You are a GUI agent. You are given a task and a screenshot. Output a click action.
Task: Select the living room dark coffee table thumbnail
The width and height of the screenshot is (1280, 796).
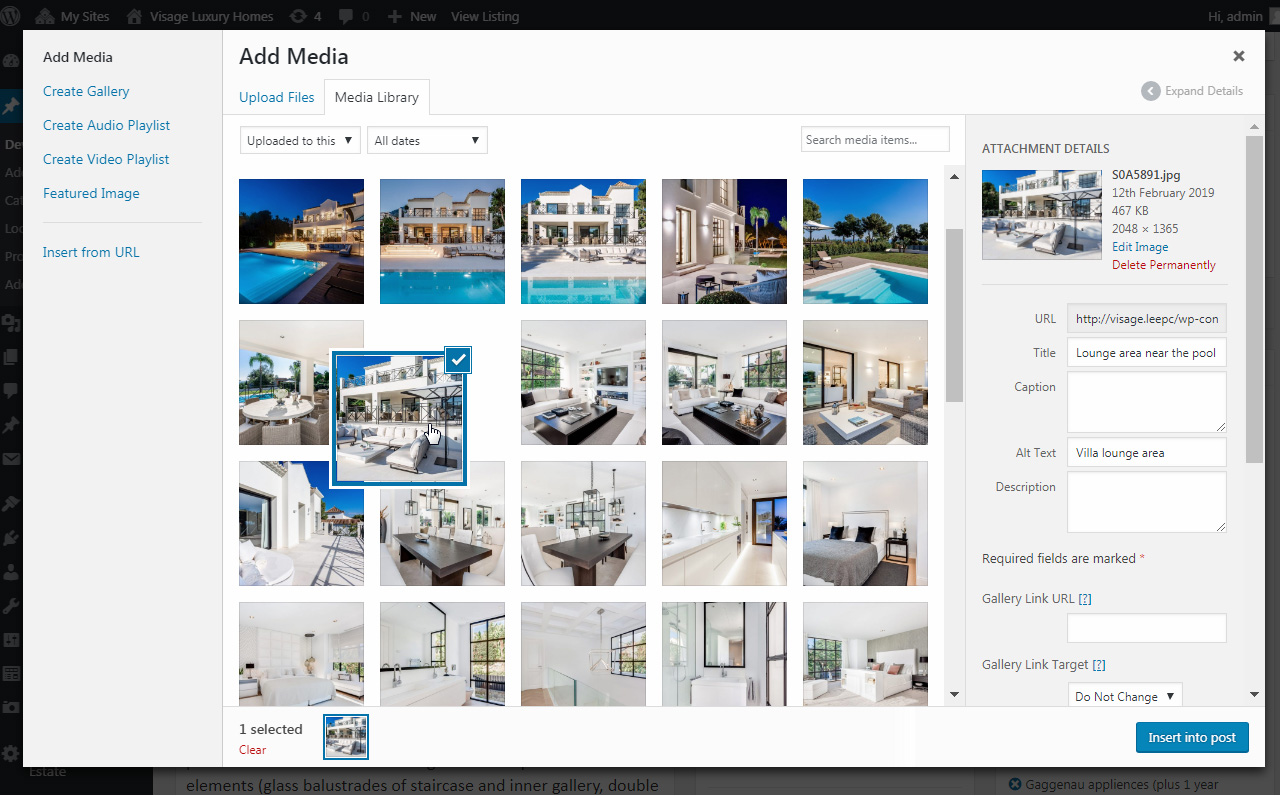coord(724,382)
